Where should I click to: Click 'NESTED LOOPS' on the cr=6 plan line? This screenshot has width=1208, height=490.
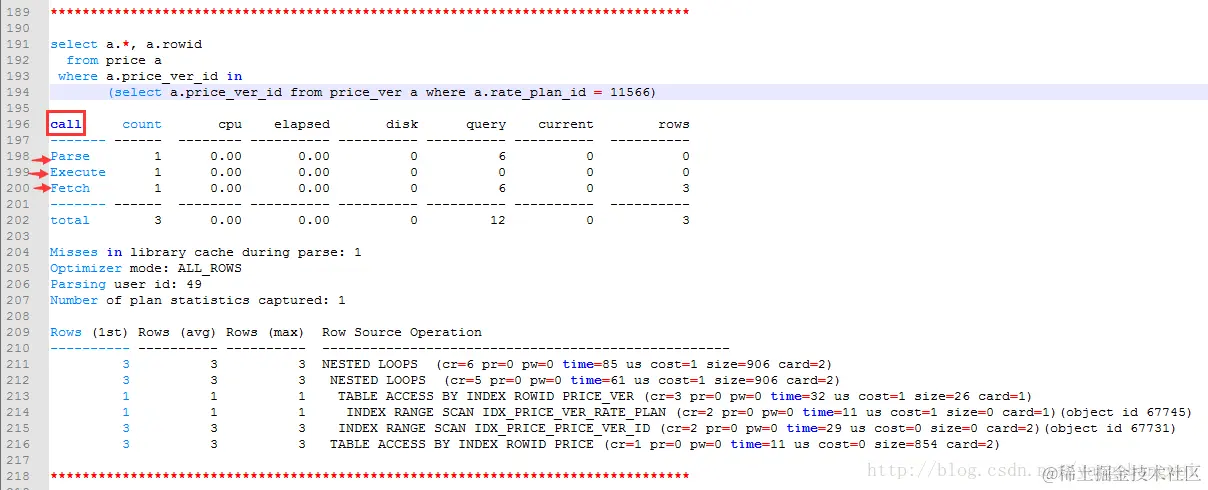pos(370,364)
